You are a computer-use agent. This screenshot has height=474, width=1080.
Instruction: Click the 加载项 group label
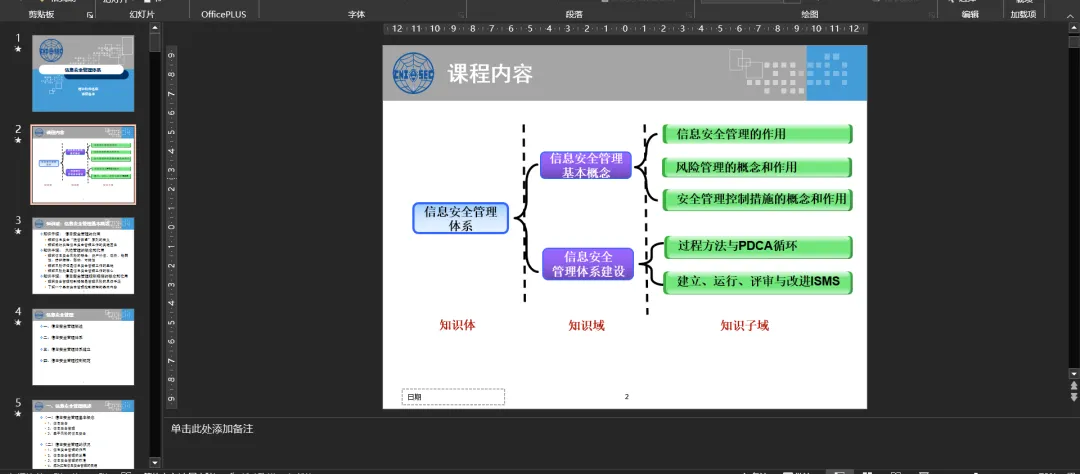click(1024, 14)
